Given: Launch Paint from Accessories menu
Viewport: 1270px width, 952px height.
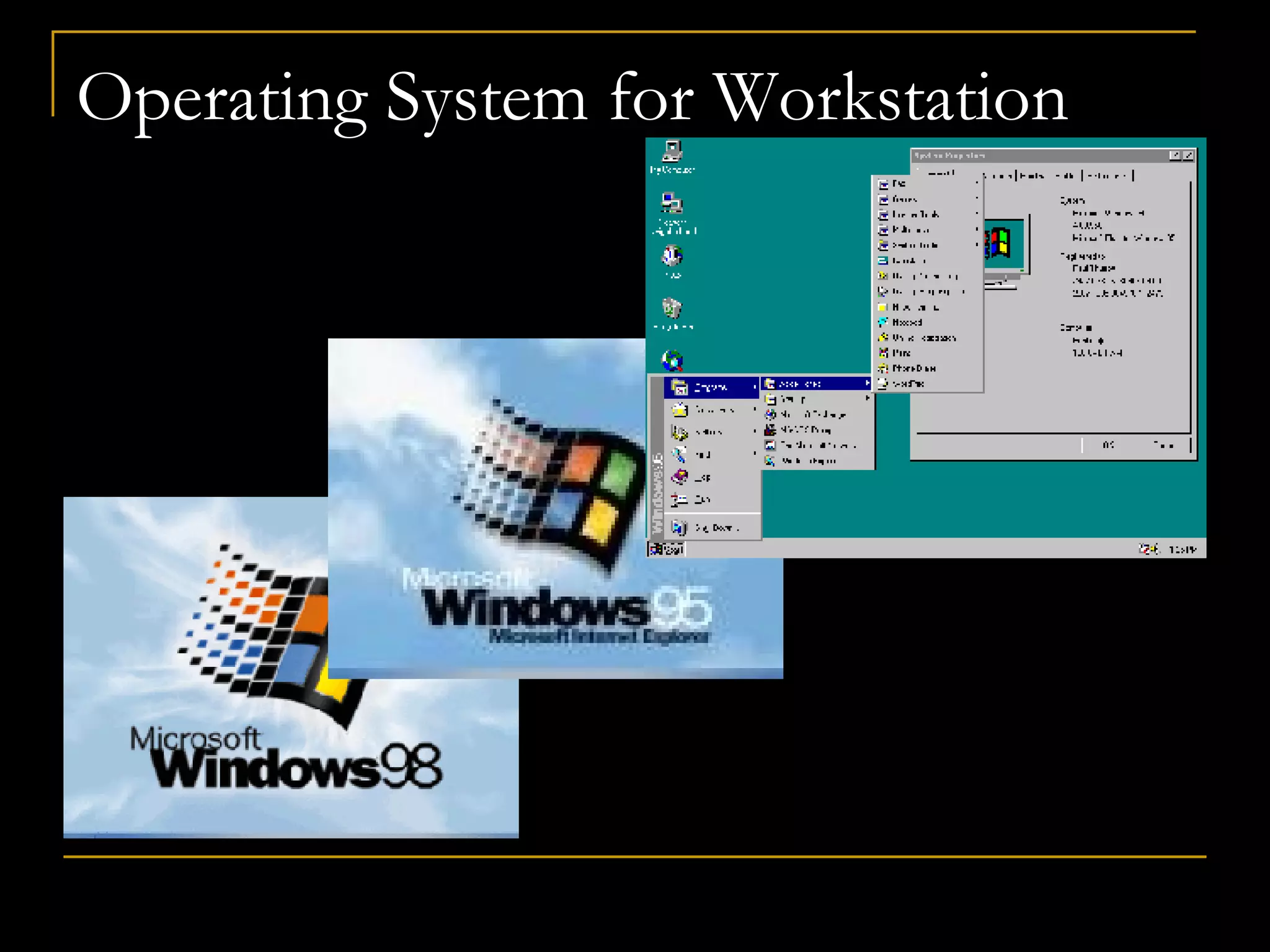Looking at the screenshot, I should pyautogui.click(x=928, y=353).
